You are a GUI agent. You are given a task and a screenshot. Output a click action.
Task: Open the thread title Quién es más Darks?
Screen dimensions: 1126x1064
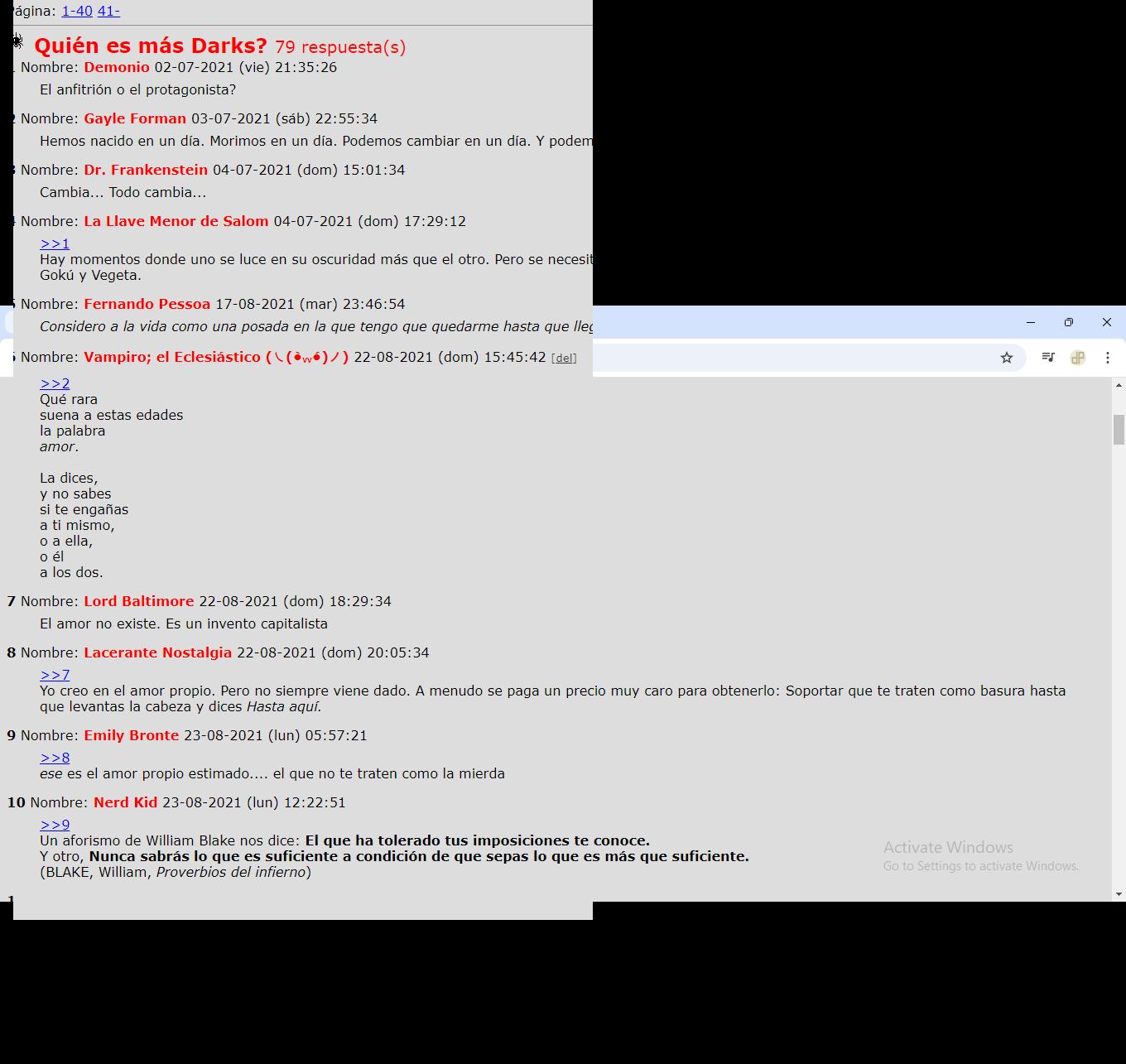tap(151, 46)
